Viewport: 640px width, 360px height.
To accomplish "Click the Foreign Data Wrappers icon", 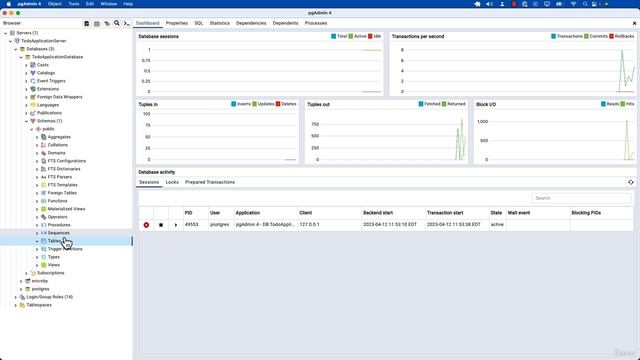I will pyautogui.click(x=33, y=97).
